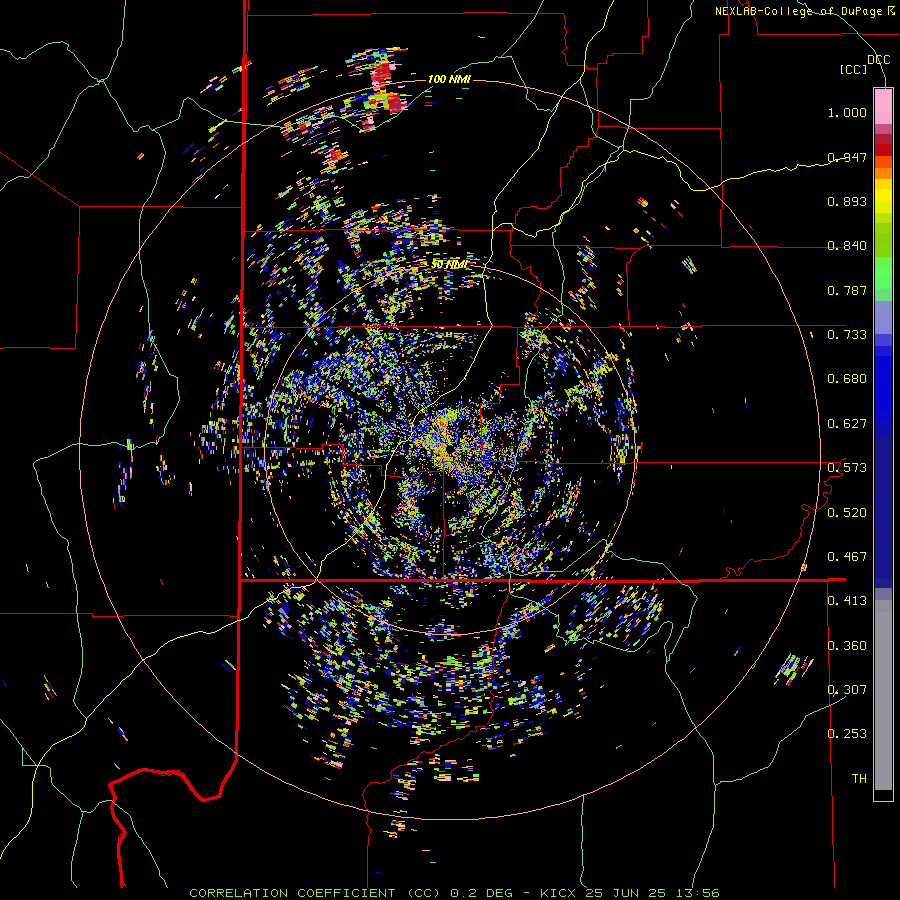The height and width of the screenshot is (900, 900).
Task: Select the 0.467 scale value
Action: [847, 556]
